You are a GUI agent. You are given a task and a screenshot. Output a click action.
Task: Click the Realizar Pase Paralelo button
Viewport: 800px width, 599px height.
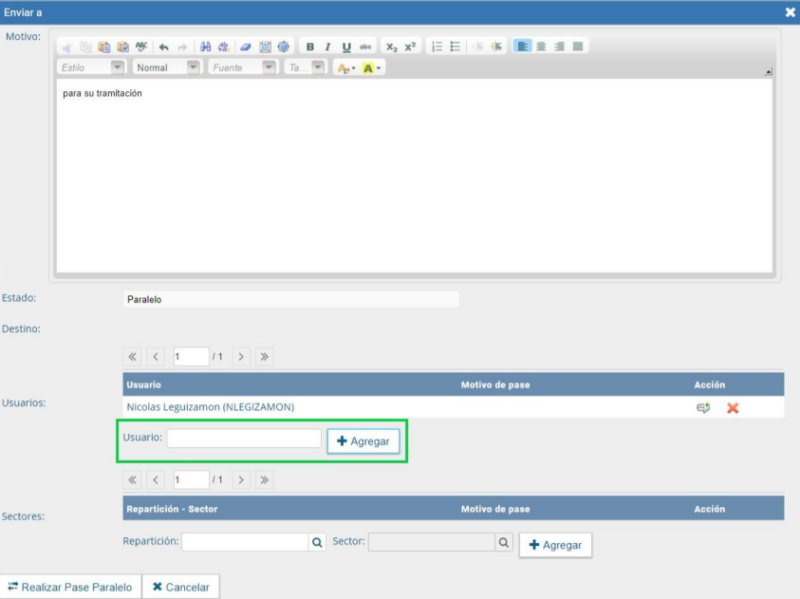click(70, 587)
